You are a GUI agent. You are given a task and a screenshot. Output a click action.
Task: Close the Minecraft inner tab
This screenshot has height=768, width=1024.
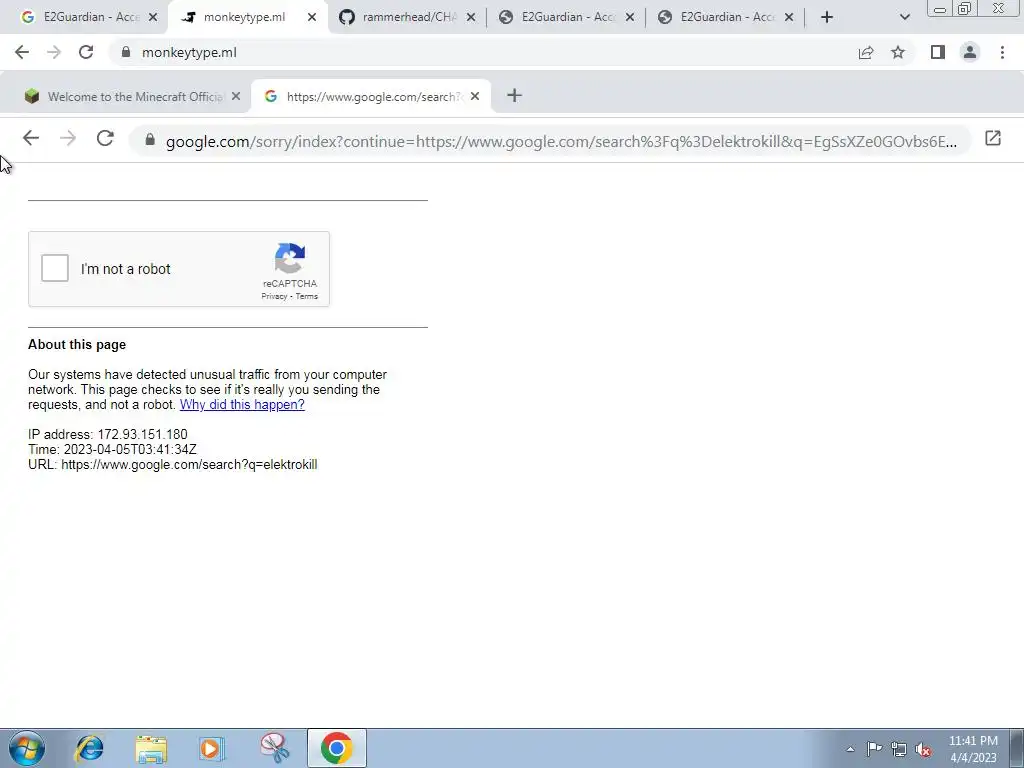[x=236, y=97]
